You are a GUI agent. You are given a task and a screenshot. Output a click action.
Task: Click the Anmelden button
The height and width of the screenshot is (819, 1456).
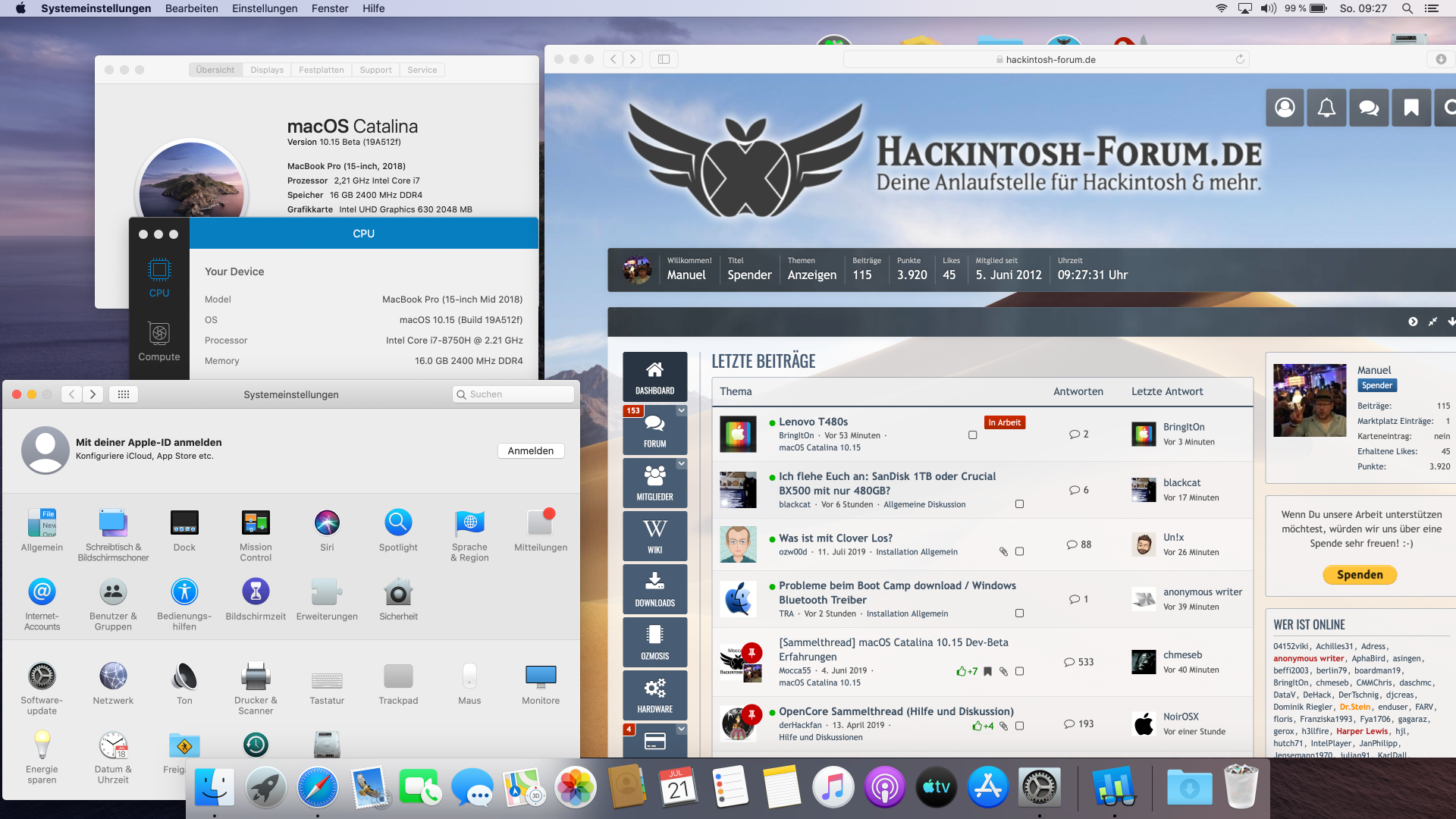pyautogui.click(x=531, y=450)
